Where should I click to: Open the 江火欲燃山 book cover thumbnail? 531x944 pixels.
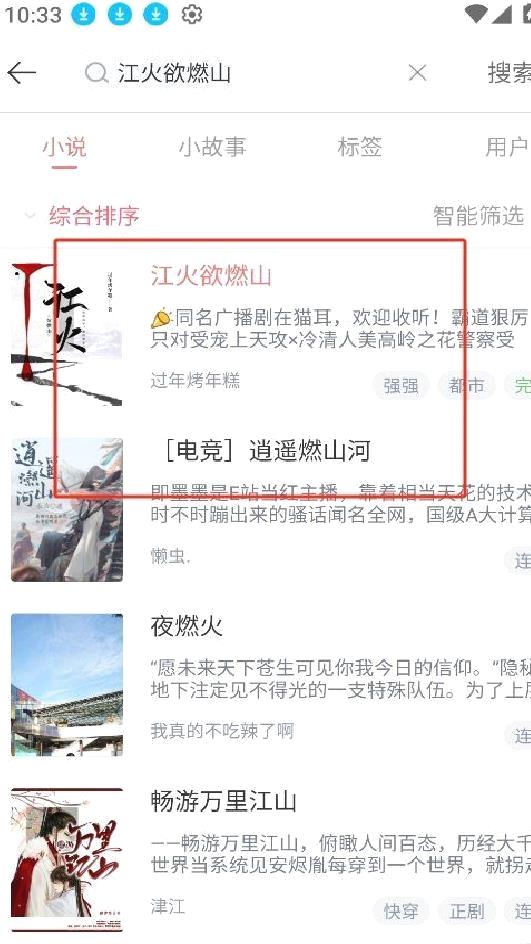[67, 335]
